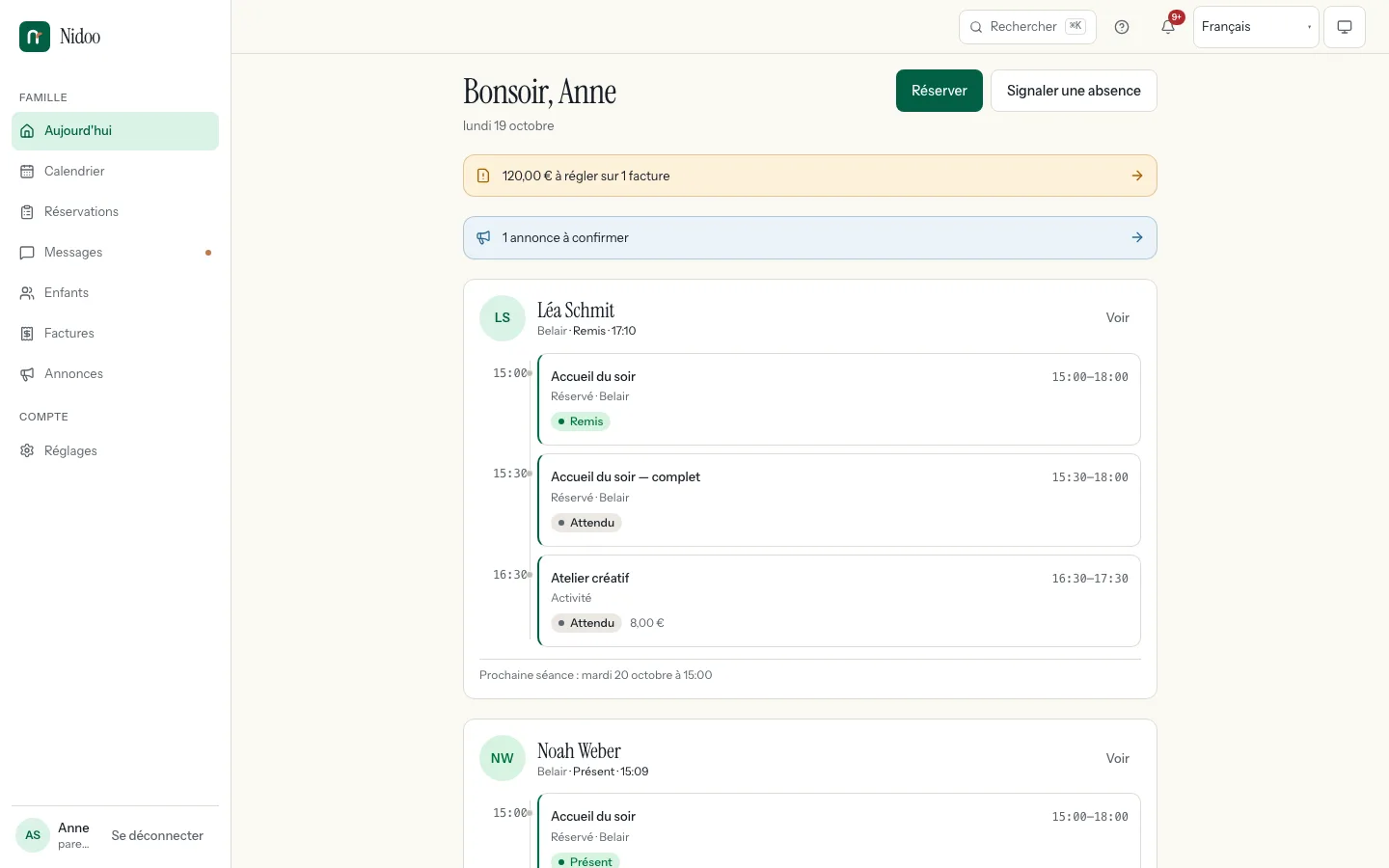
Task: Open the help question-mark icon
Action: click(x=1122, y=27)
